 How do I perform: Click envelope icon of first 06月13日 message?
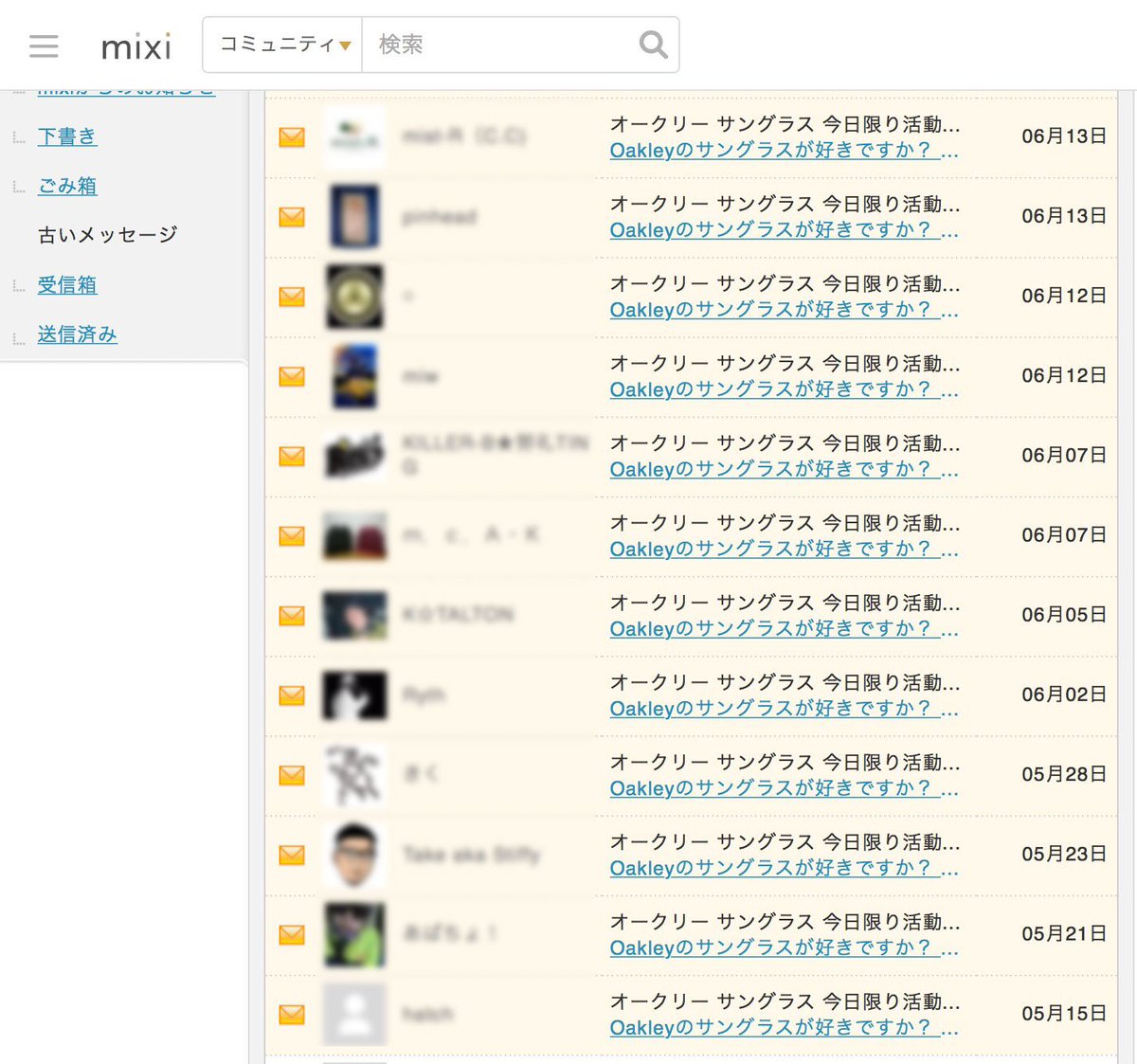tap(292, 137)
